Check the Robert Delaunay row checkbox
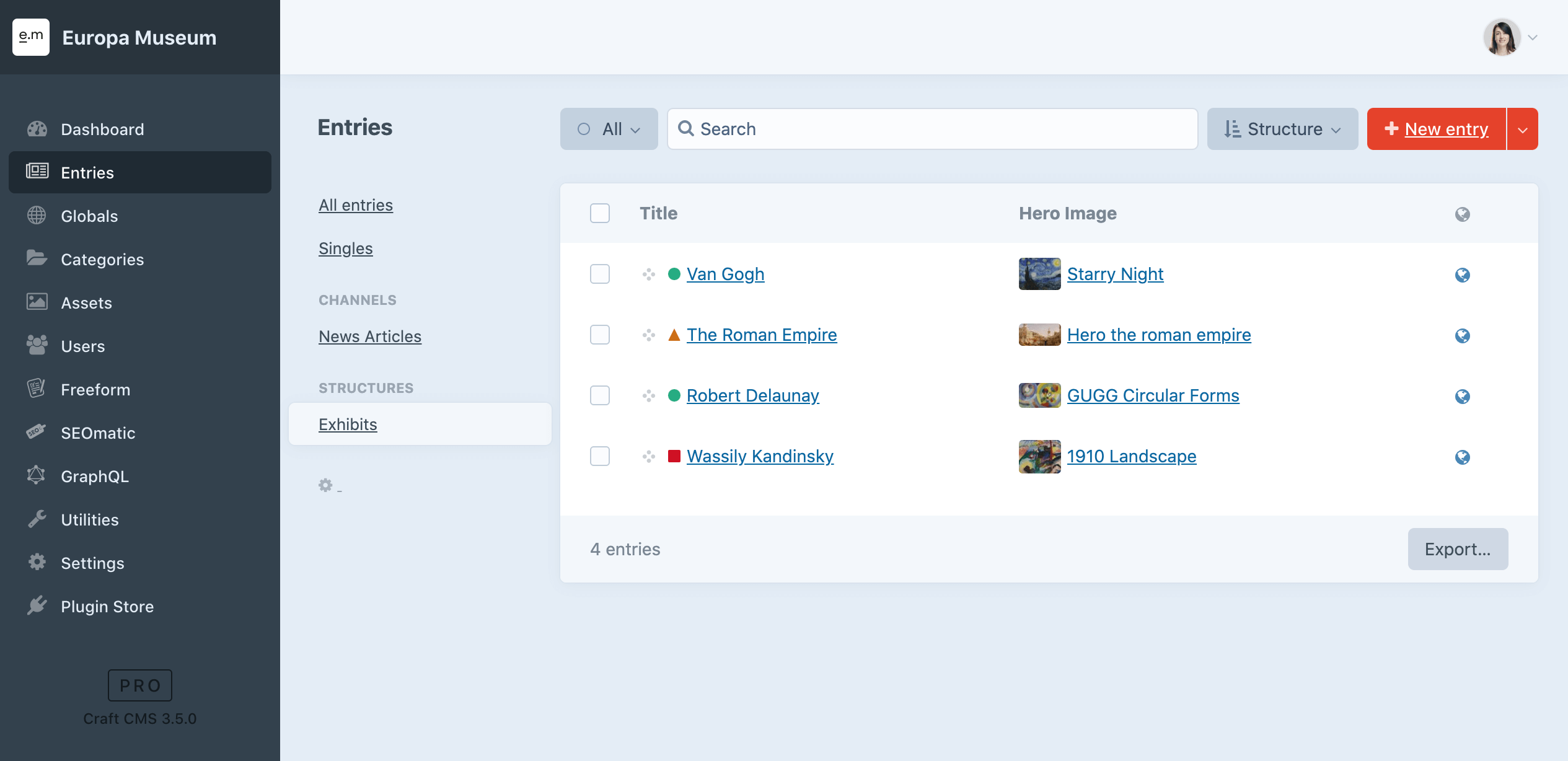The height and width of the screenshot is (761, 1568). (x=600, y=395)
